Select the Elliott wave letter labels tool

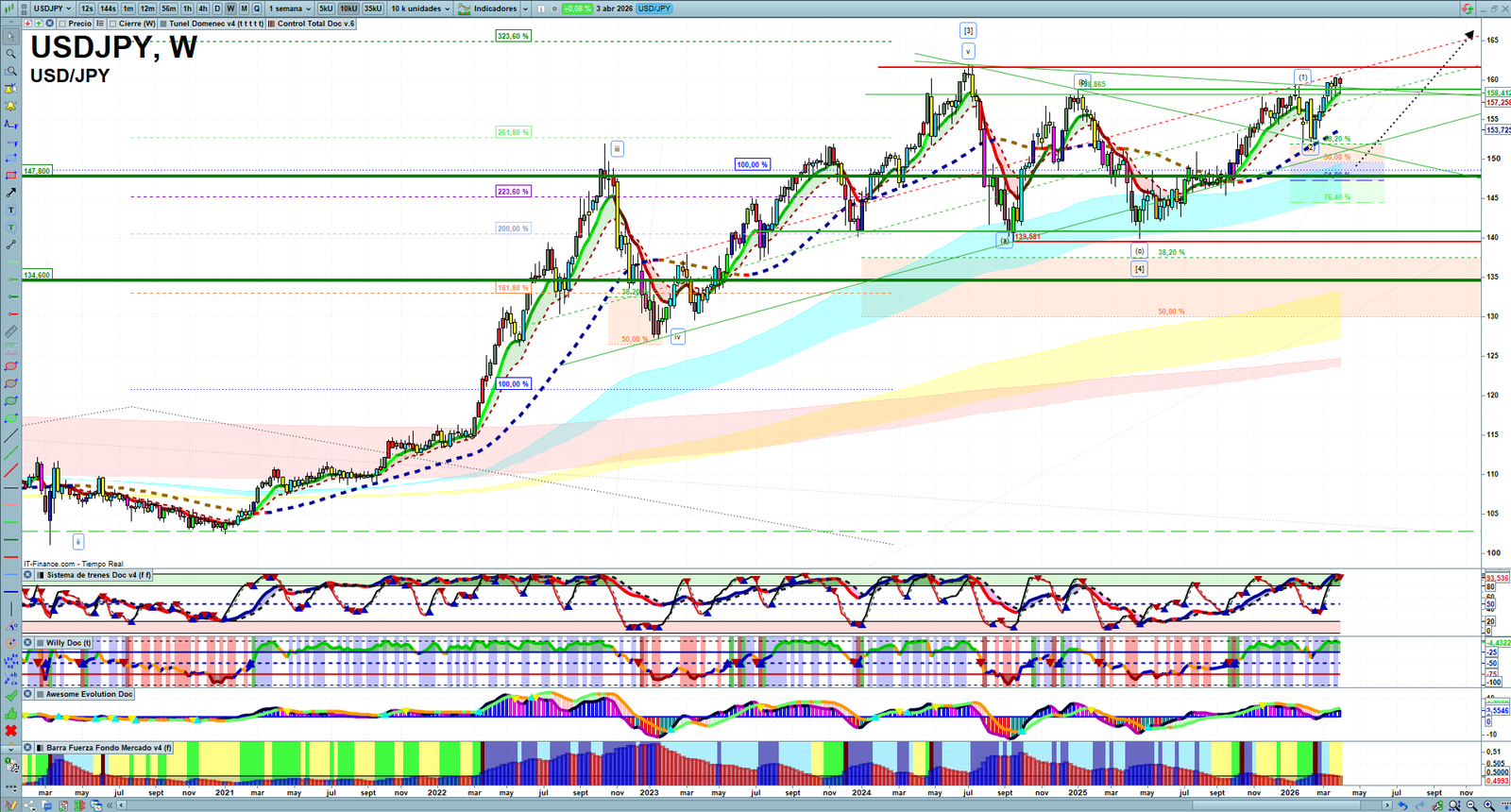10,678
